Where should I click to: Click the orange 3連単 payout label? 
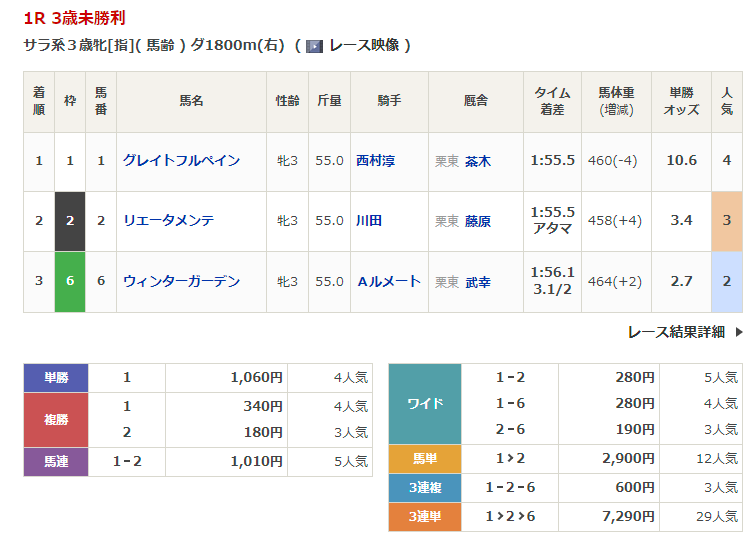[x=424, y=517]
